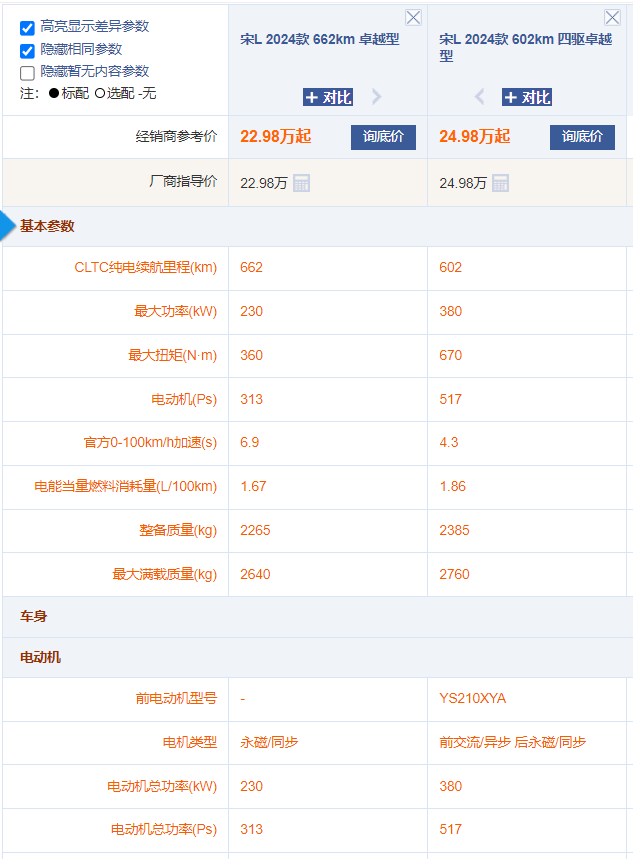
Task: Click range value 602
Action: tap(450, 267)
